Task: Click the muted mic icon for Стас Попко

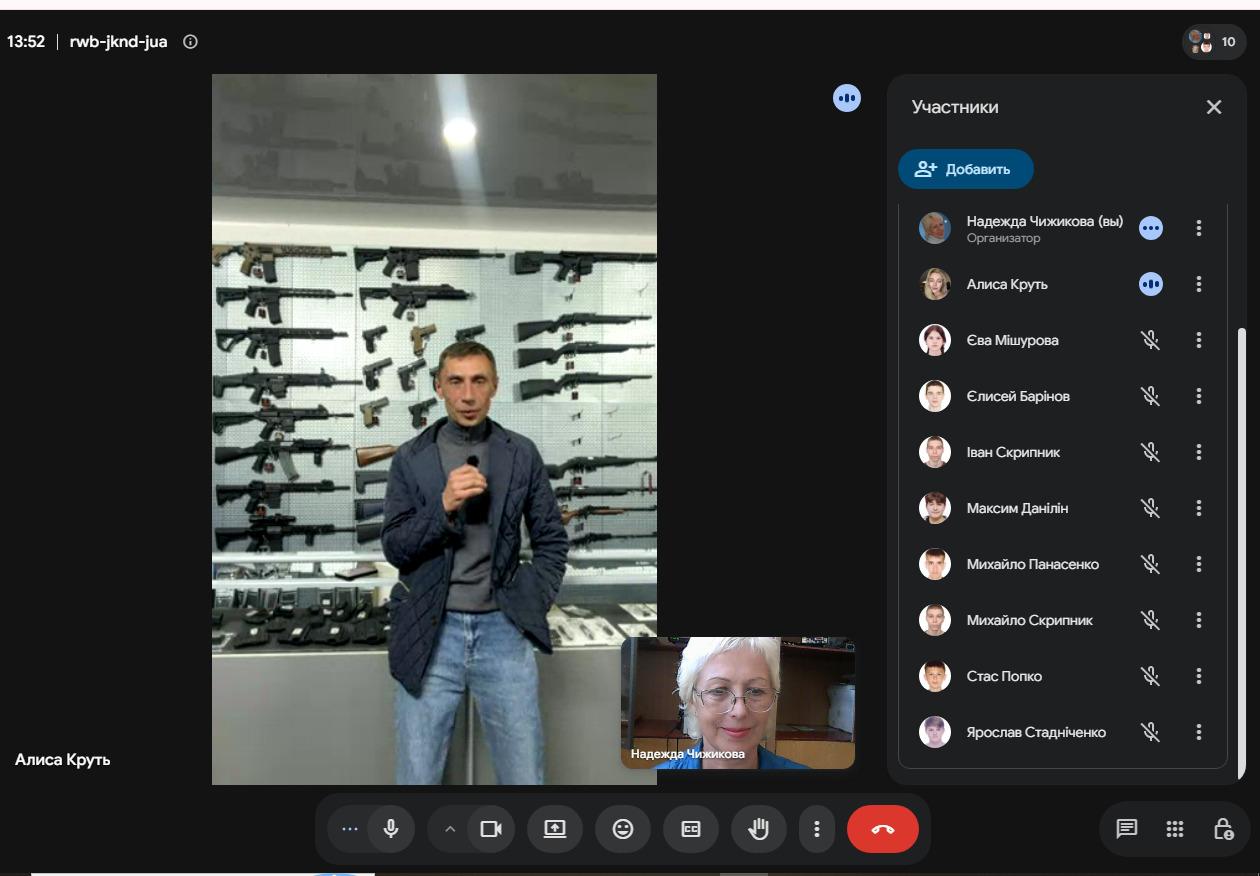Action: tap(1151, 676)
